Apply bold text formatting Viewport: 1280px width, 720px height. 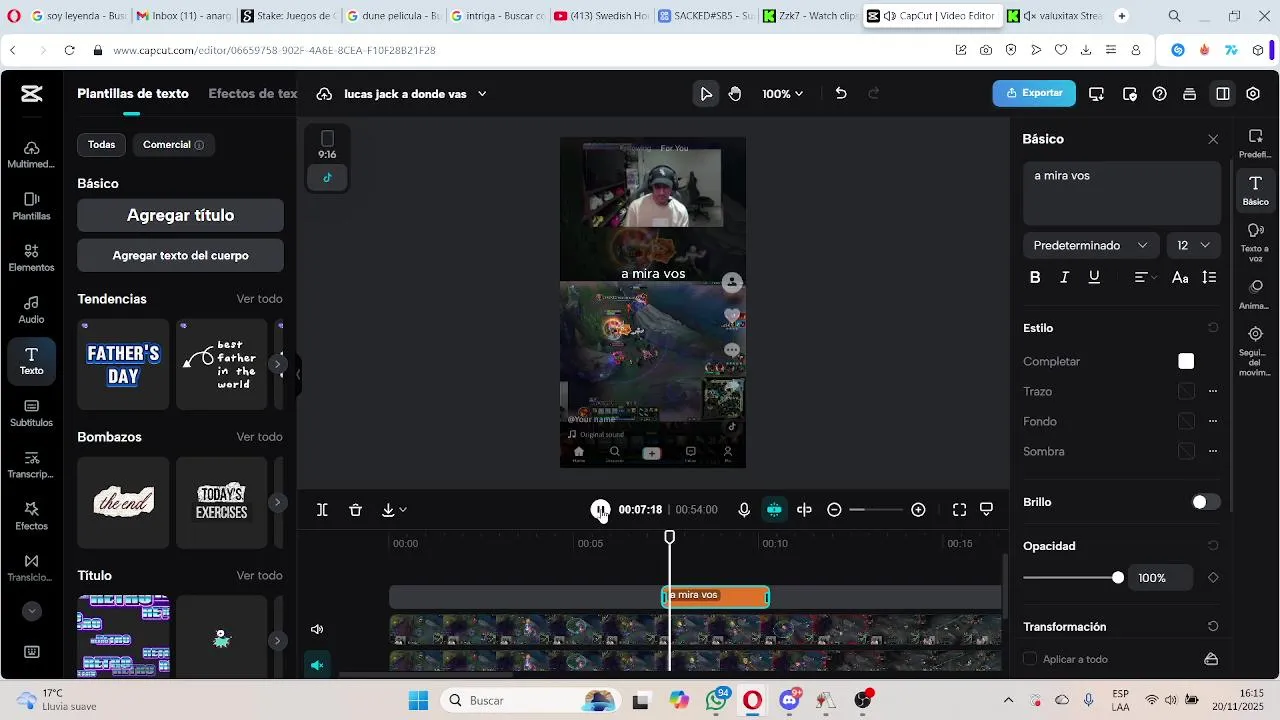(1035, 277)
